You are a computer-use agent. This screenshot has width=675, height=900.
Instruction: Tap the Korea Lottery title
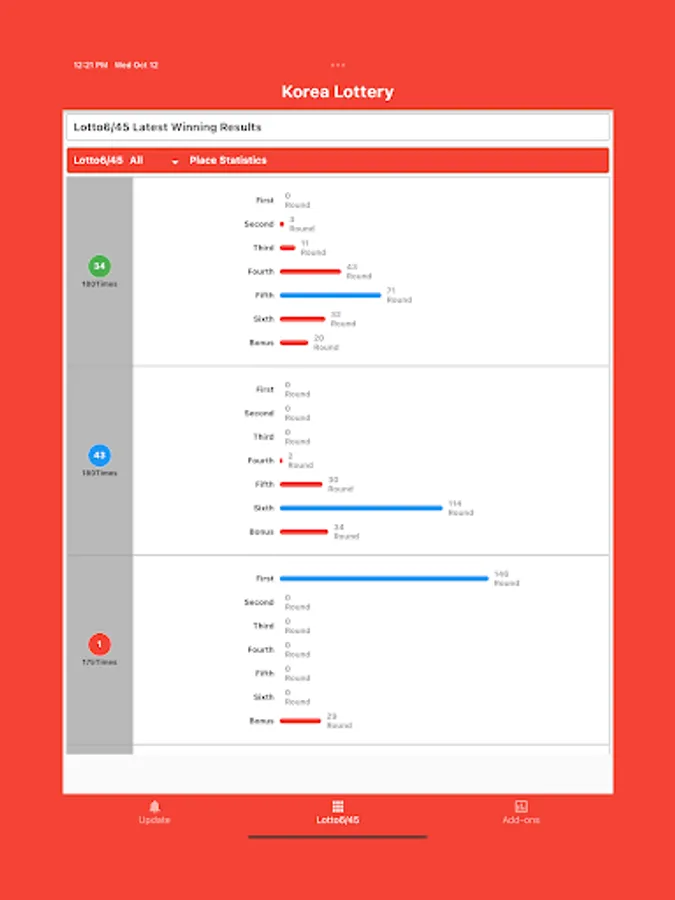(x=338, y=92)
